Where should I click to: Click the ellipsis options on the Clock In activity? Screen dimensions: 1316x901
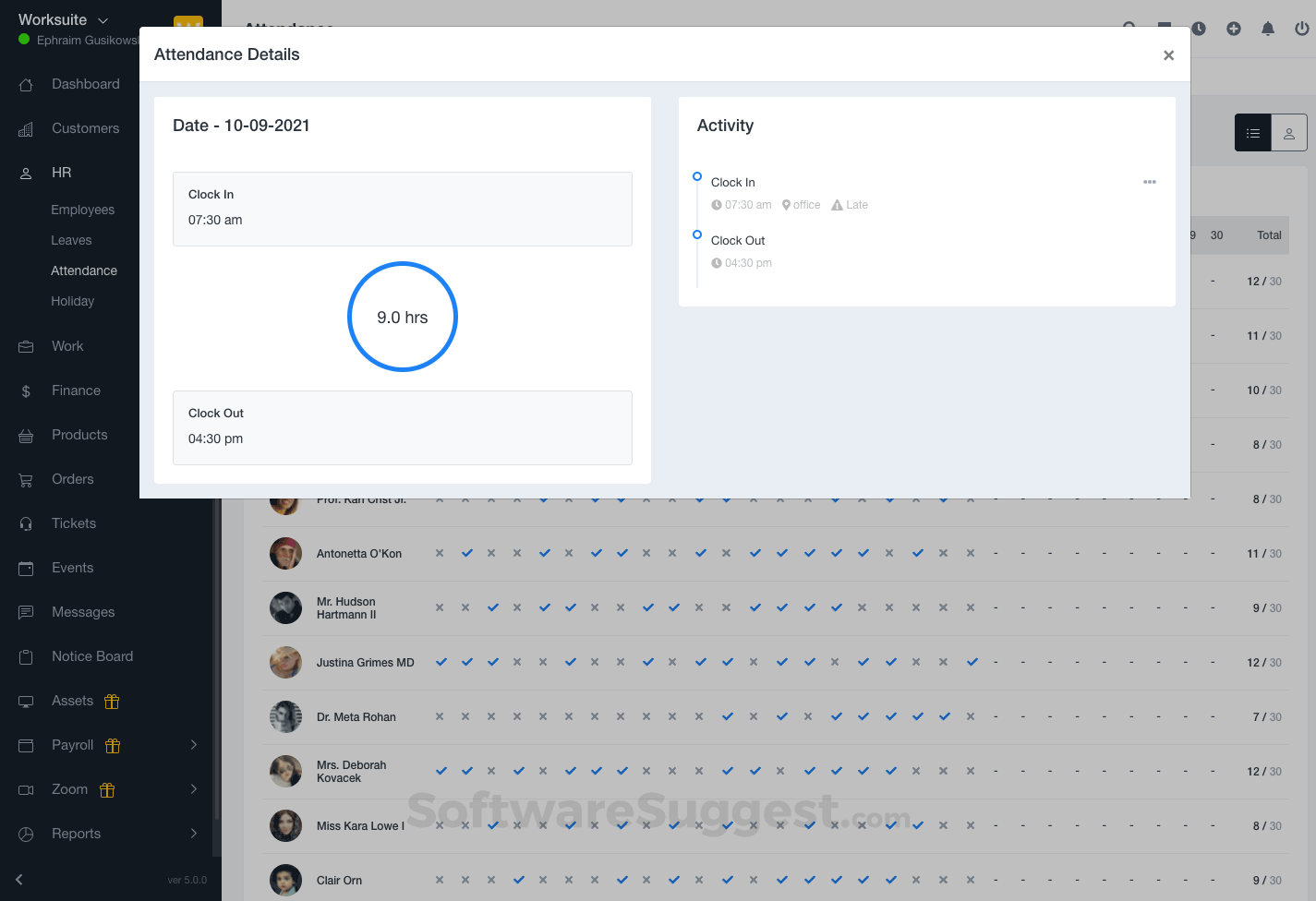(x=1150, y=182)
